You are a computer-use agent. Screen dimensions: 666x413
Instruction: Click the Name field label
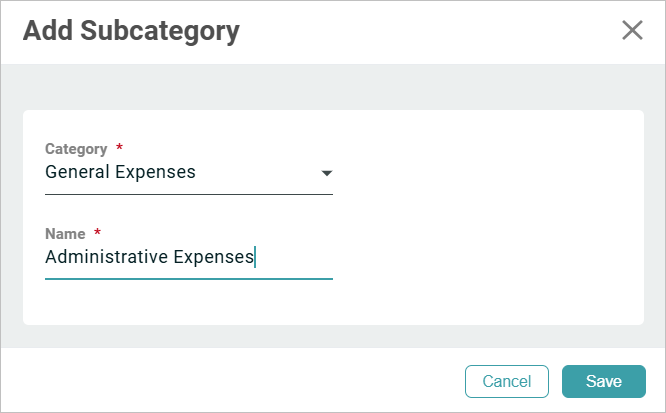coord(65,233)
